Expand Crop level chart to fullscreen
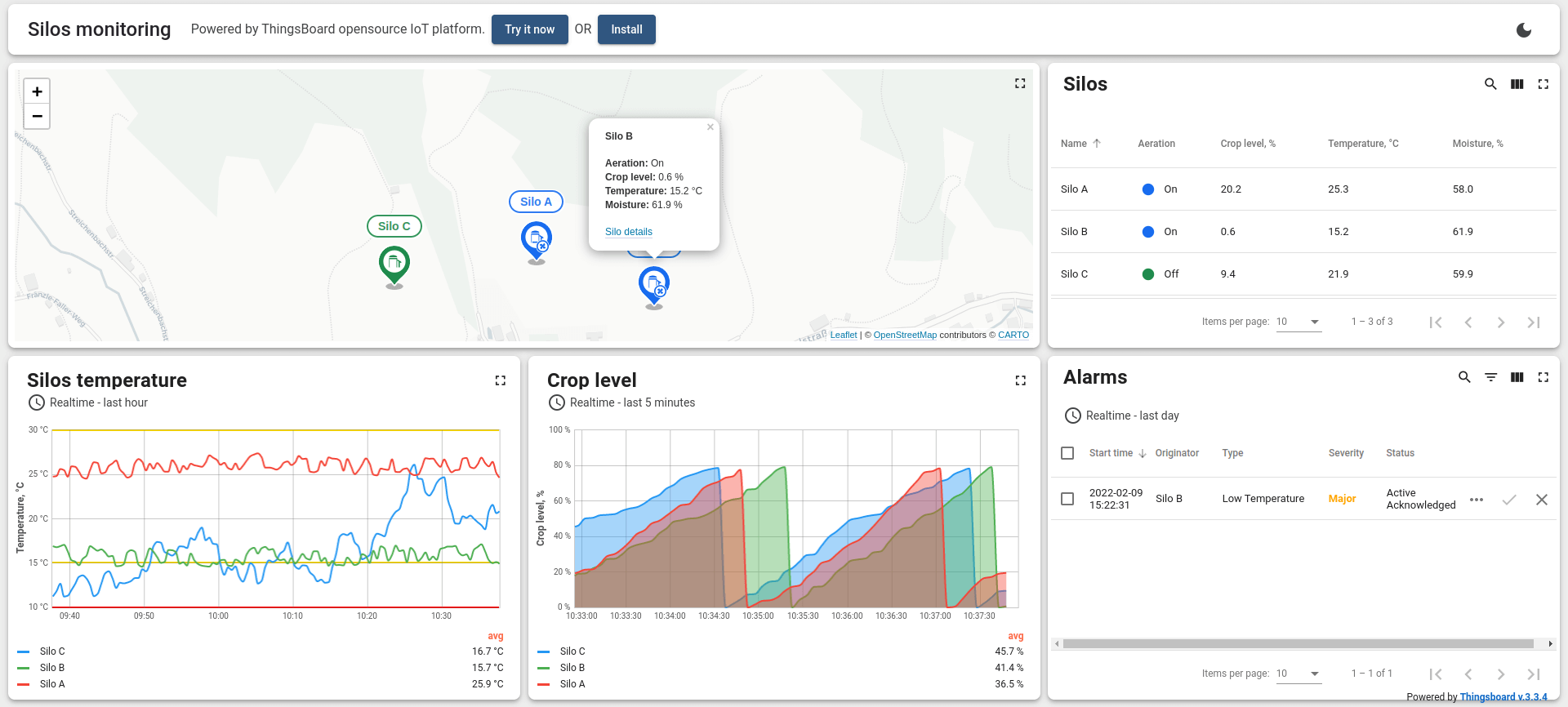The width and height of the screenshot is (1568, 707). pyautogui.click(x=1020, y=380)
